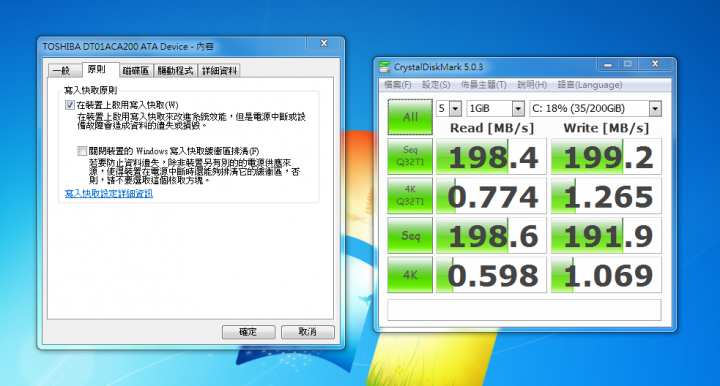Open the 佈景主題(T) menu

(x=483, y=85)
